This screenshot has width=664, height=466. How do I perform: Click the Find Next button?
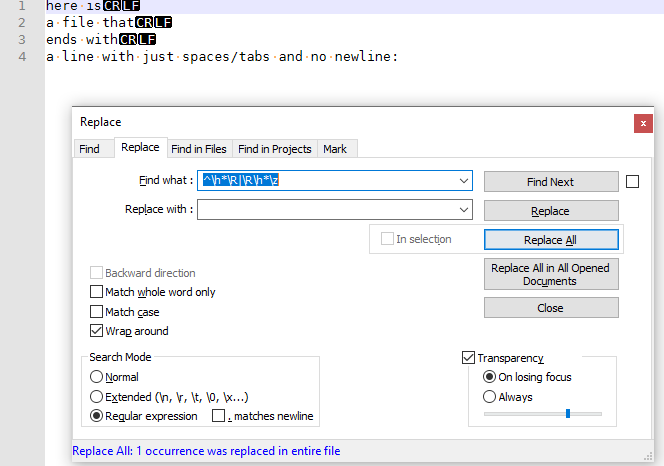pos(551,182)
